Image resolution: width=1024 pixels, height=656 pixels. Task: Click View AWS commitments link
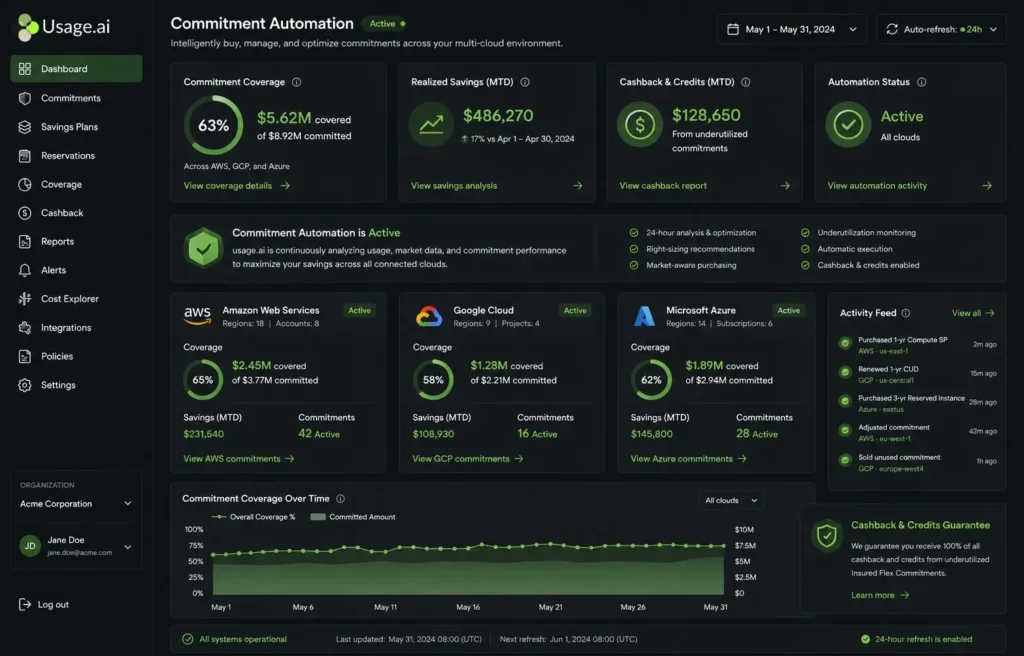[x=238, y=459]
